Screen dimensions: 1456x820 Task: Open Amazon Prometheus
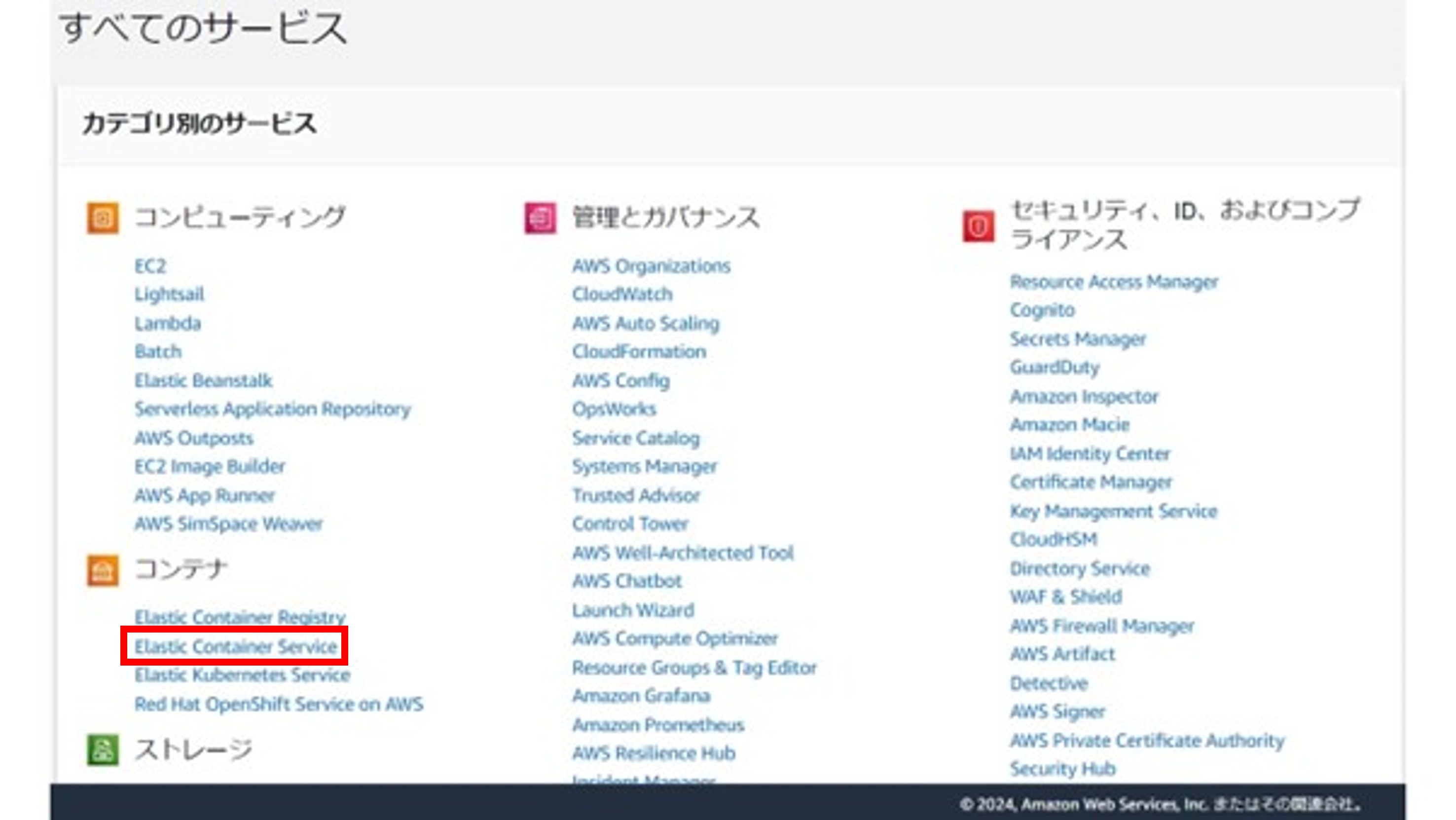pos(658,725)
